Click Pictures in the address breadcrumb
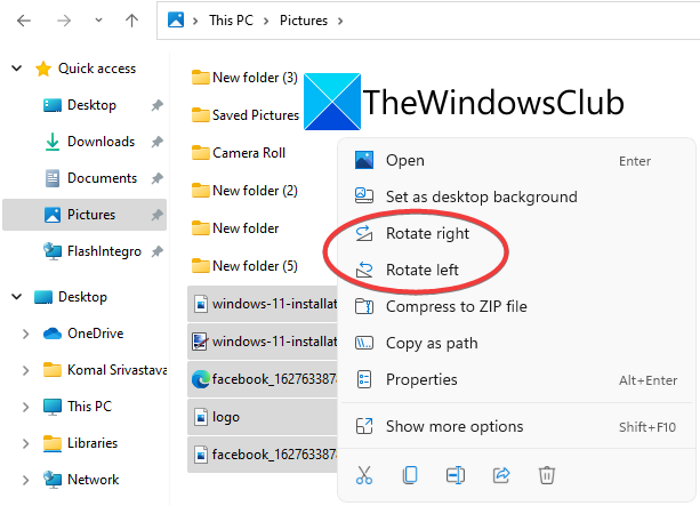 pyautogui.click(x=304, y=21)
